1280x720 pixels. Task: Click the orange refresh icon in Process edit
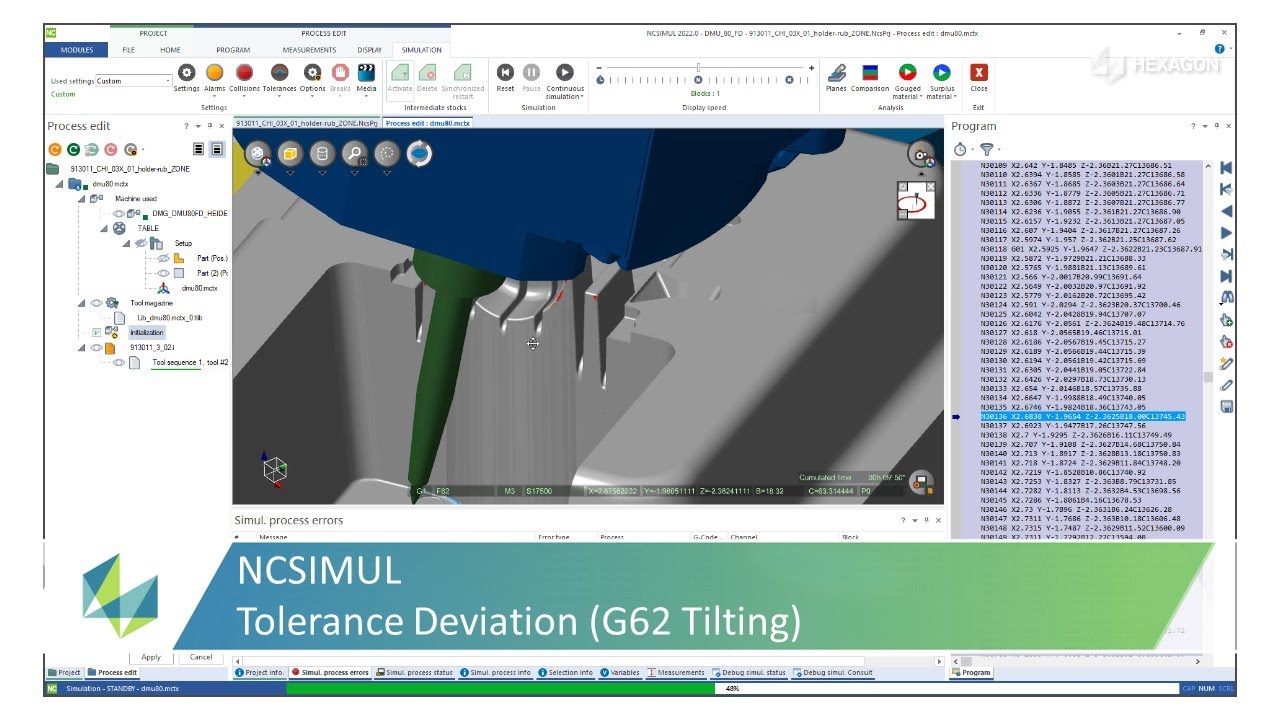pos(55,149)
